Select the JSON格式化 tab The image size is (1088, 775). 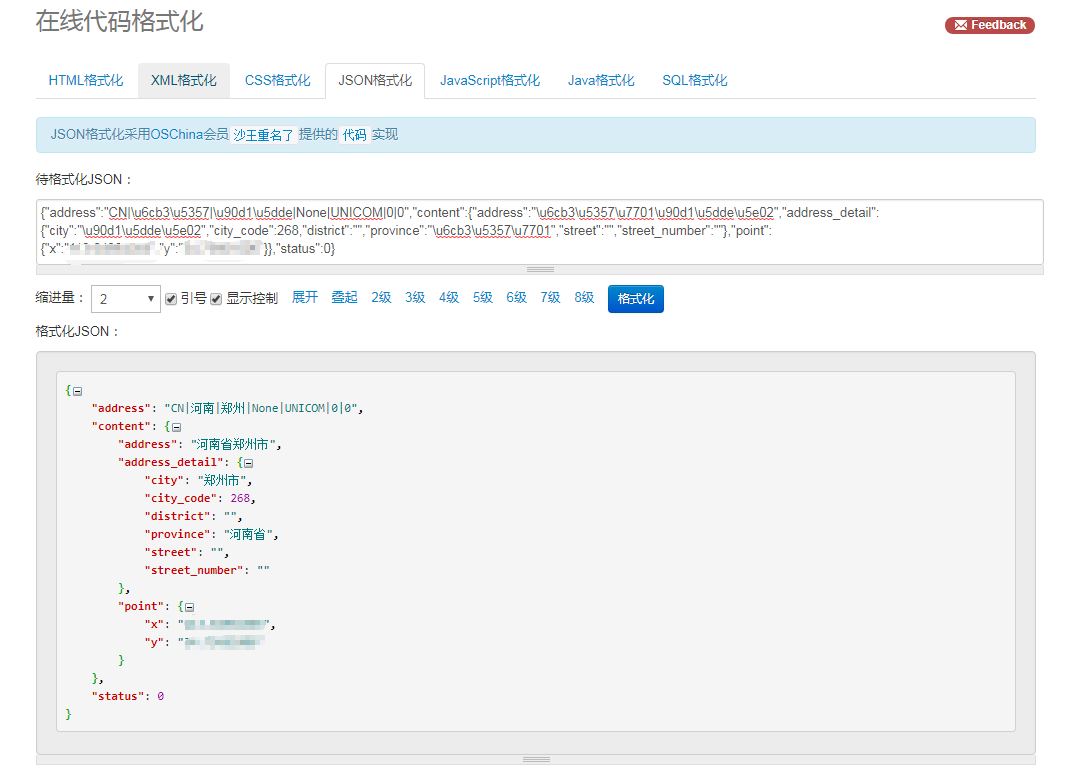[375, 80]
